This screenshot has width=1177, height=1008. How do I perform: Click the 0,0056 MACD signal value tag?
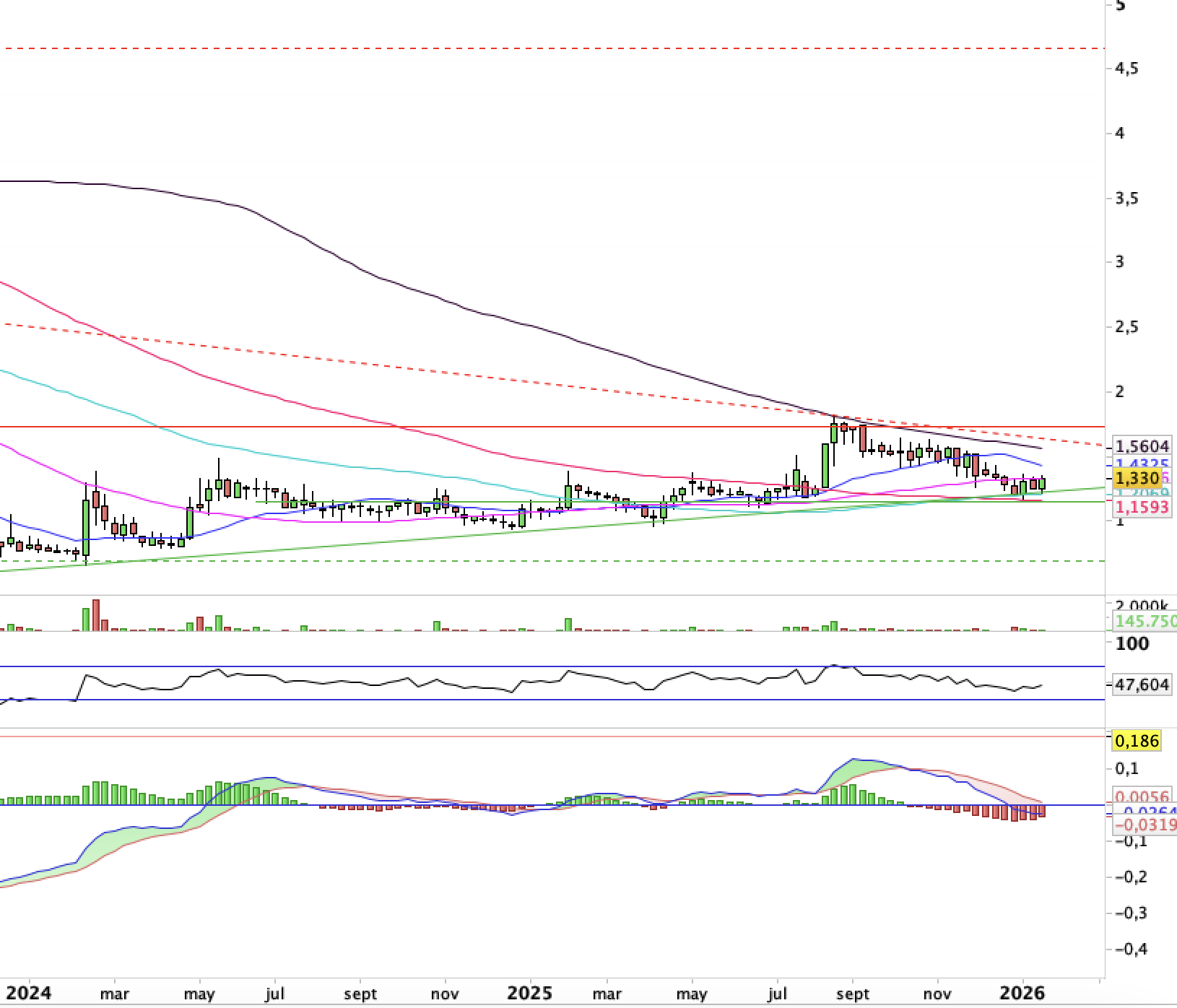[1142, 796]
